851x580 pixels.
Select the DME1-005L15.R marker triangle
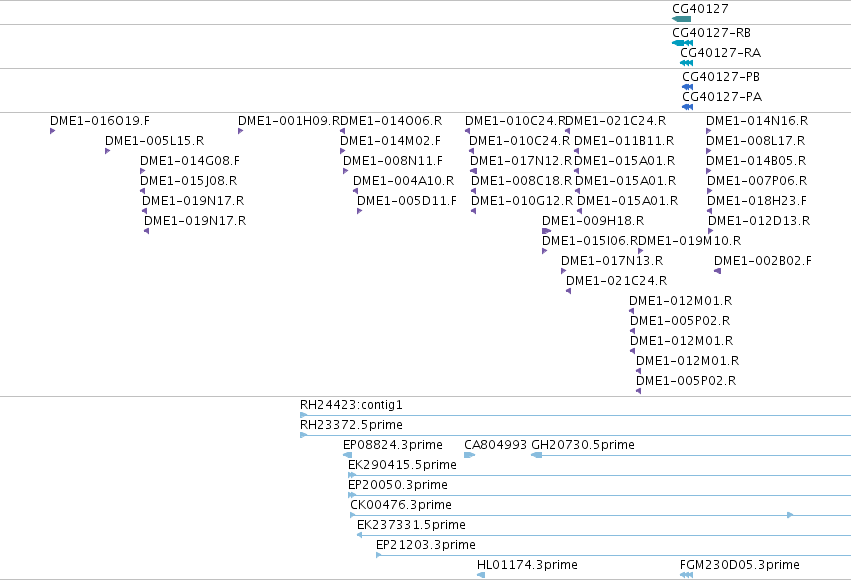[x=107, y=151]
